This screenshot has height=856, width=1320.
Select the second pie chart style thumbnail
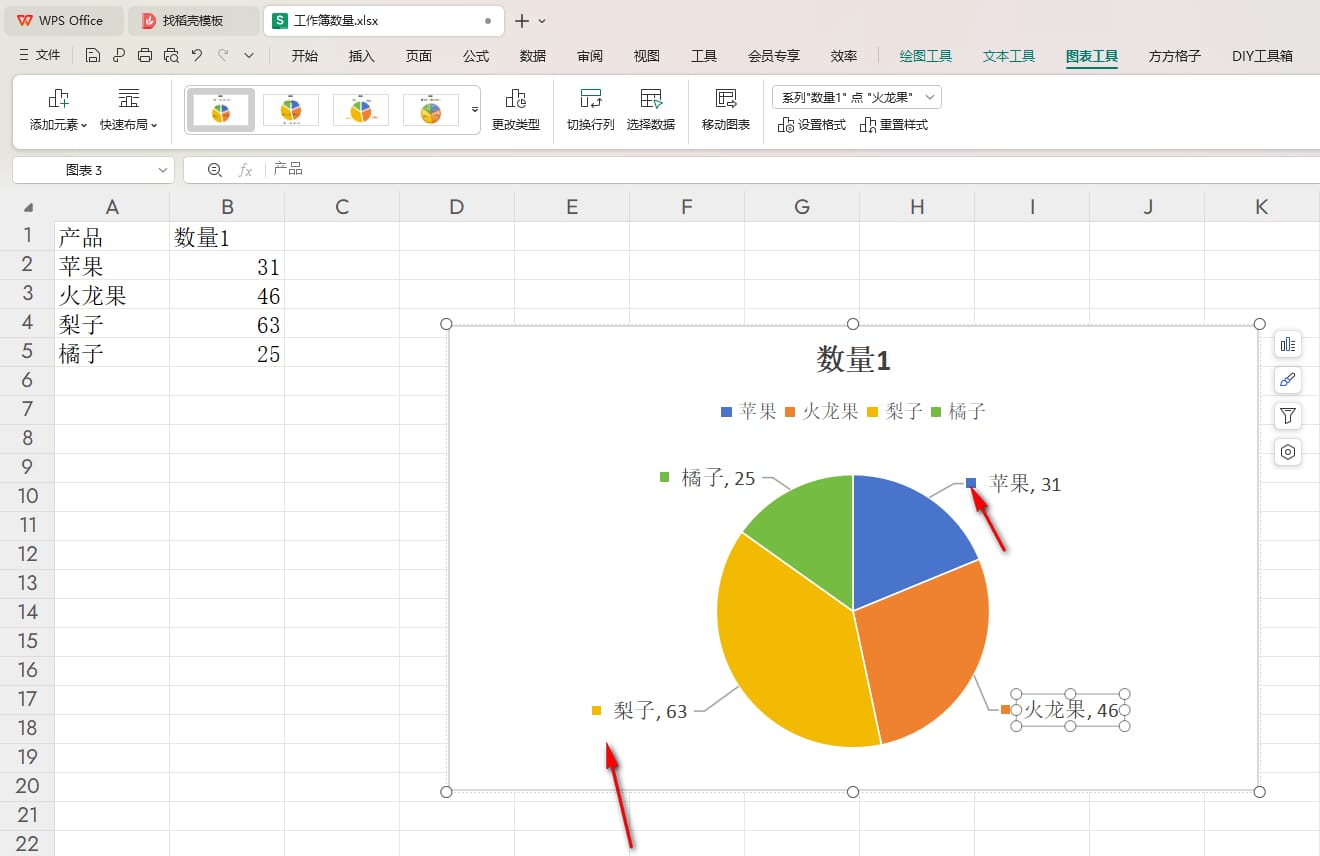[x=291, y=110]
